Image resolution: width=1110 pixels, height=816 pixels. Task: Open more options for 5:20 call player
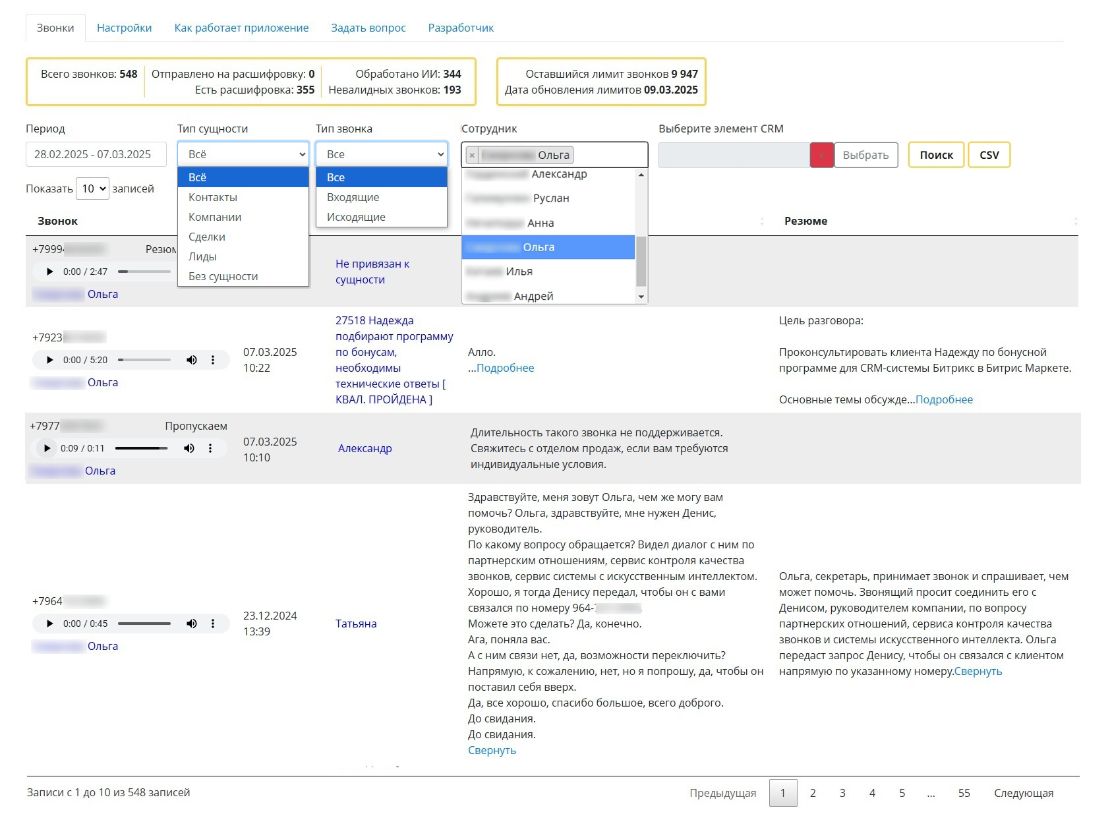click(212, 360)
